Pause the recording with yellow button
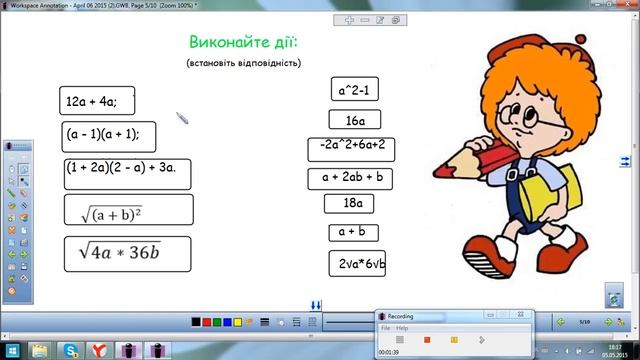This screenshot has width=640, height=360. point(454,340)
